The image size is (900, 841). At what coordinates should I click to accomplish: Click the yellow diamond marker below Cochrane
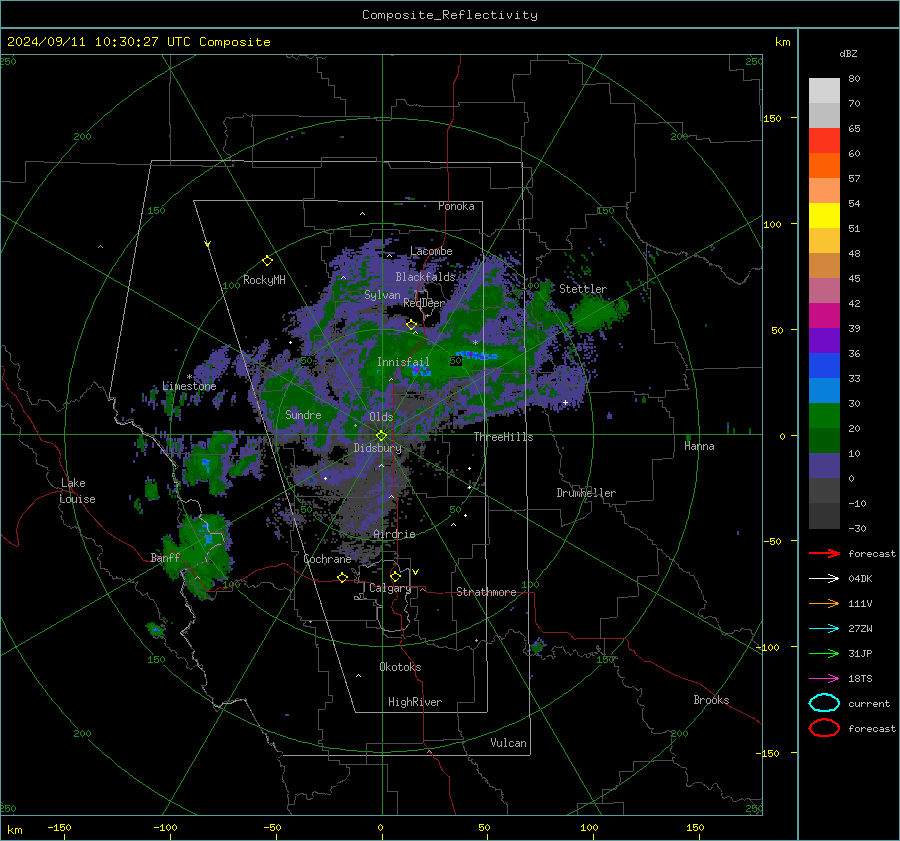click(x=342, y=577)
